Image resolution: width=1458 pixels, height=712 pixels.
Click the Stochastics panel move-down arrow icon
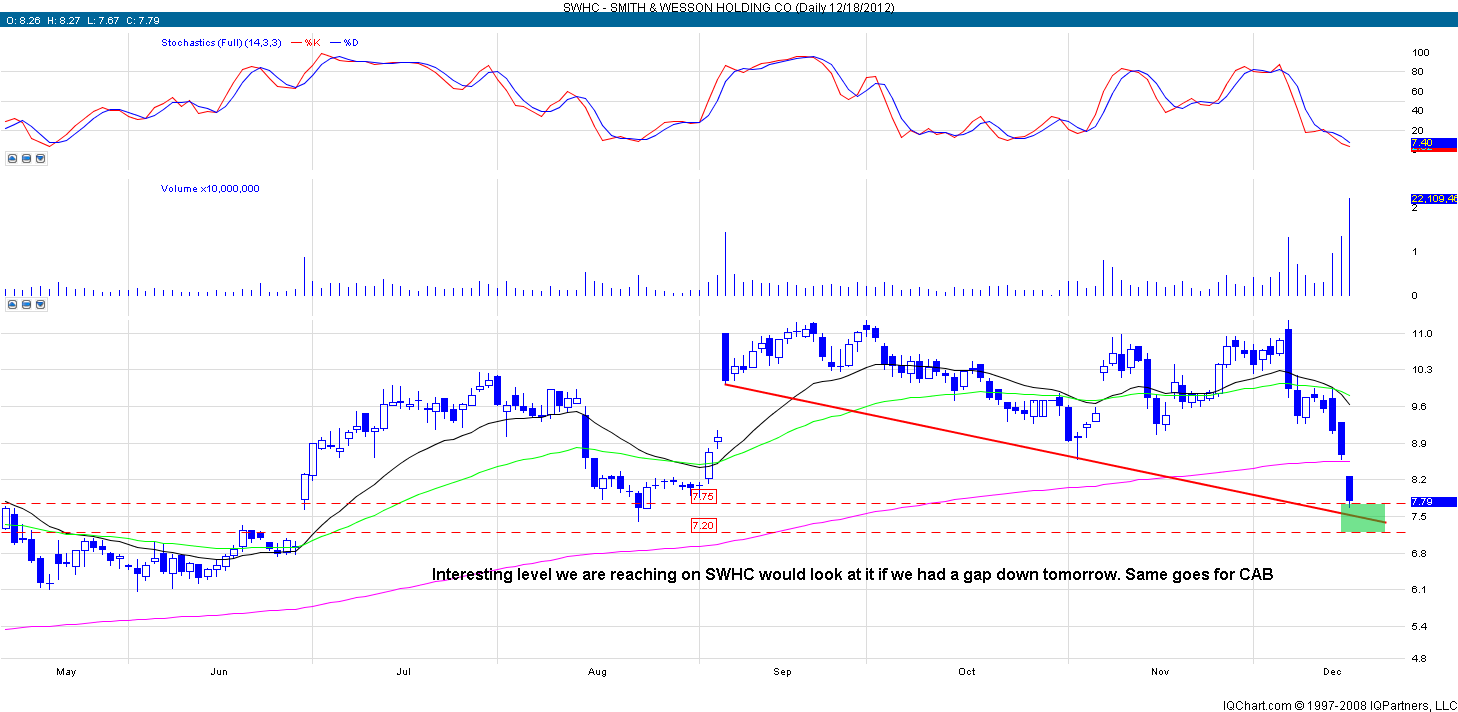40,158
